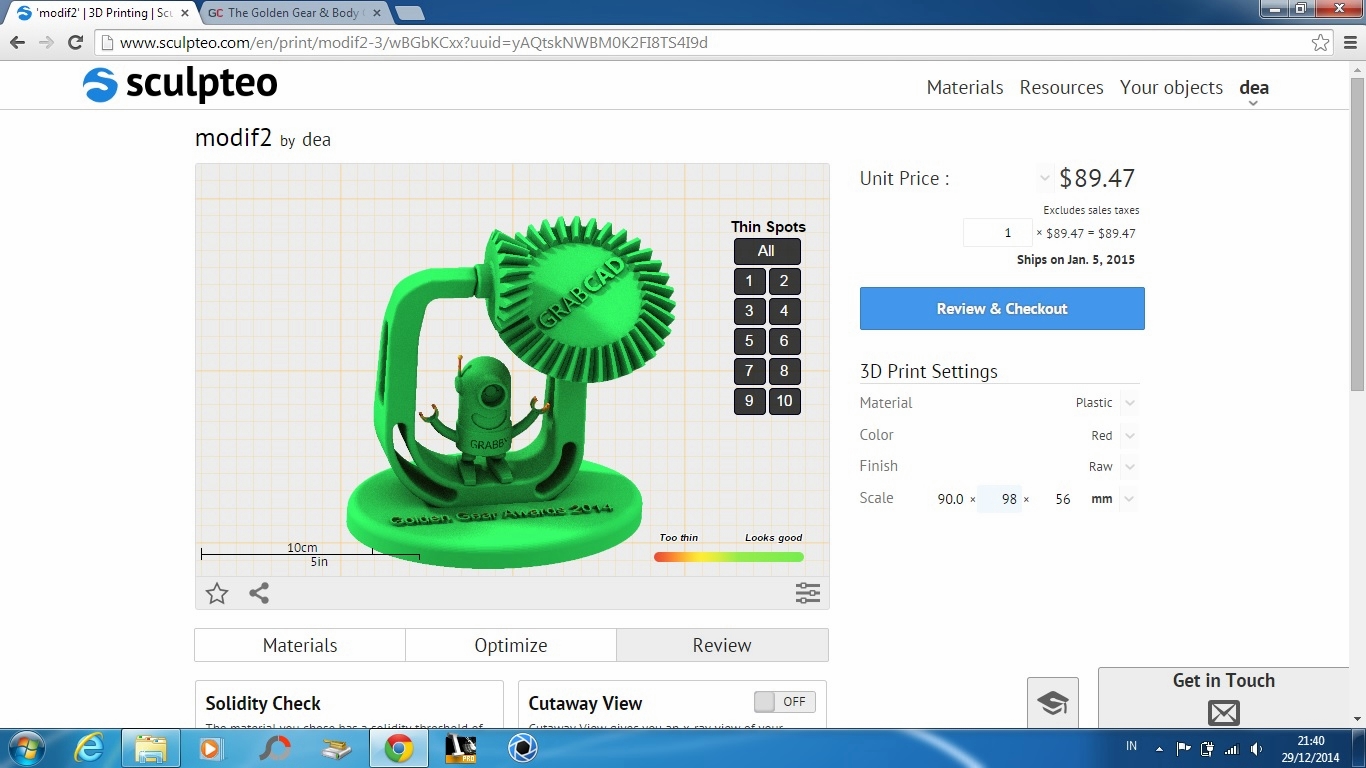The width and height of the screenshot is (1366, 768).
Task: Show All thin spots
Action: click(x=767, y=251)
